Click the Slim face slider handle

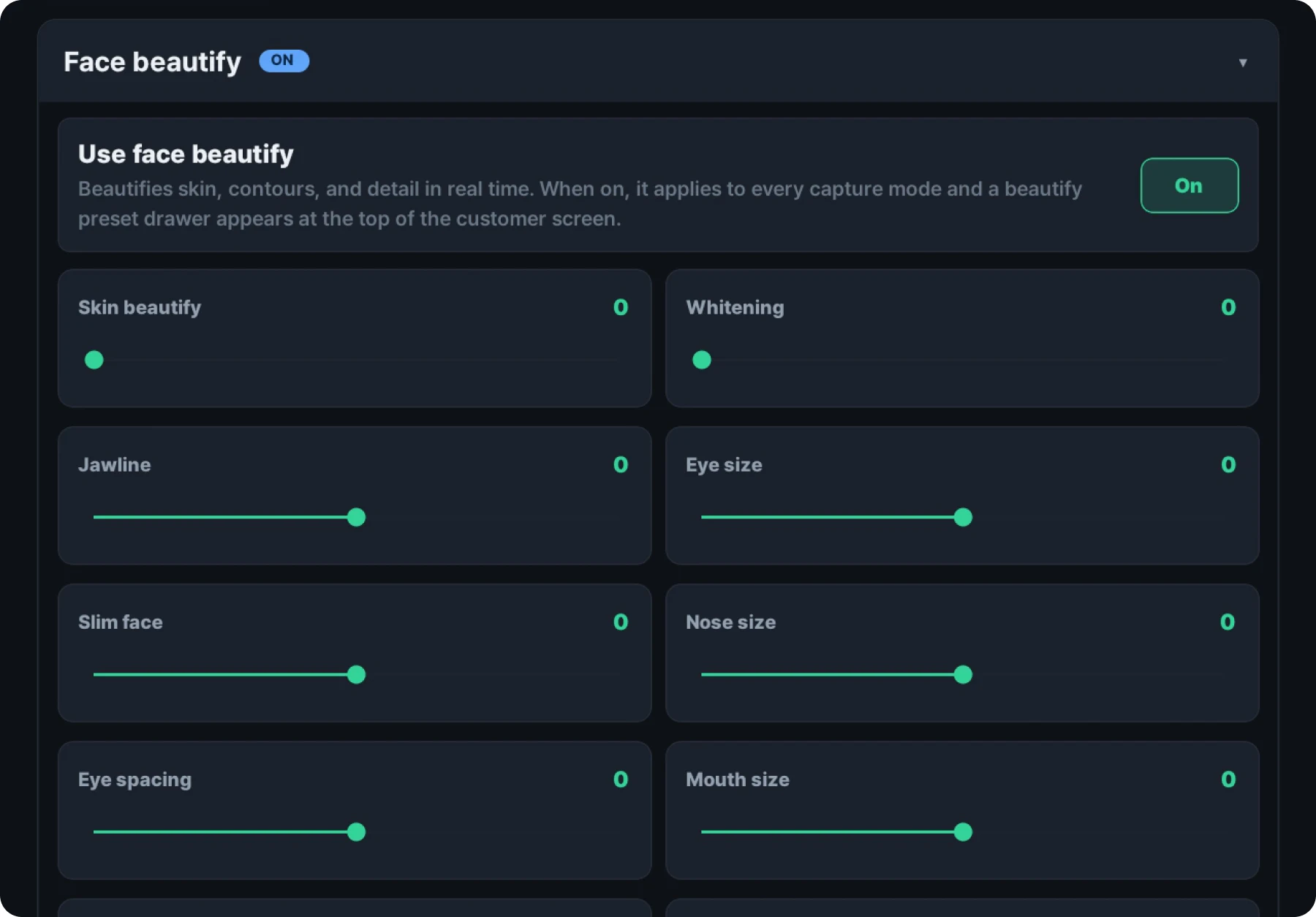coord(356,674)
